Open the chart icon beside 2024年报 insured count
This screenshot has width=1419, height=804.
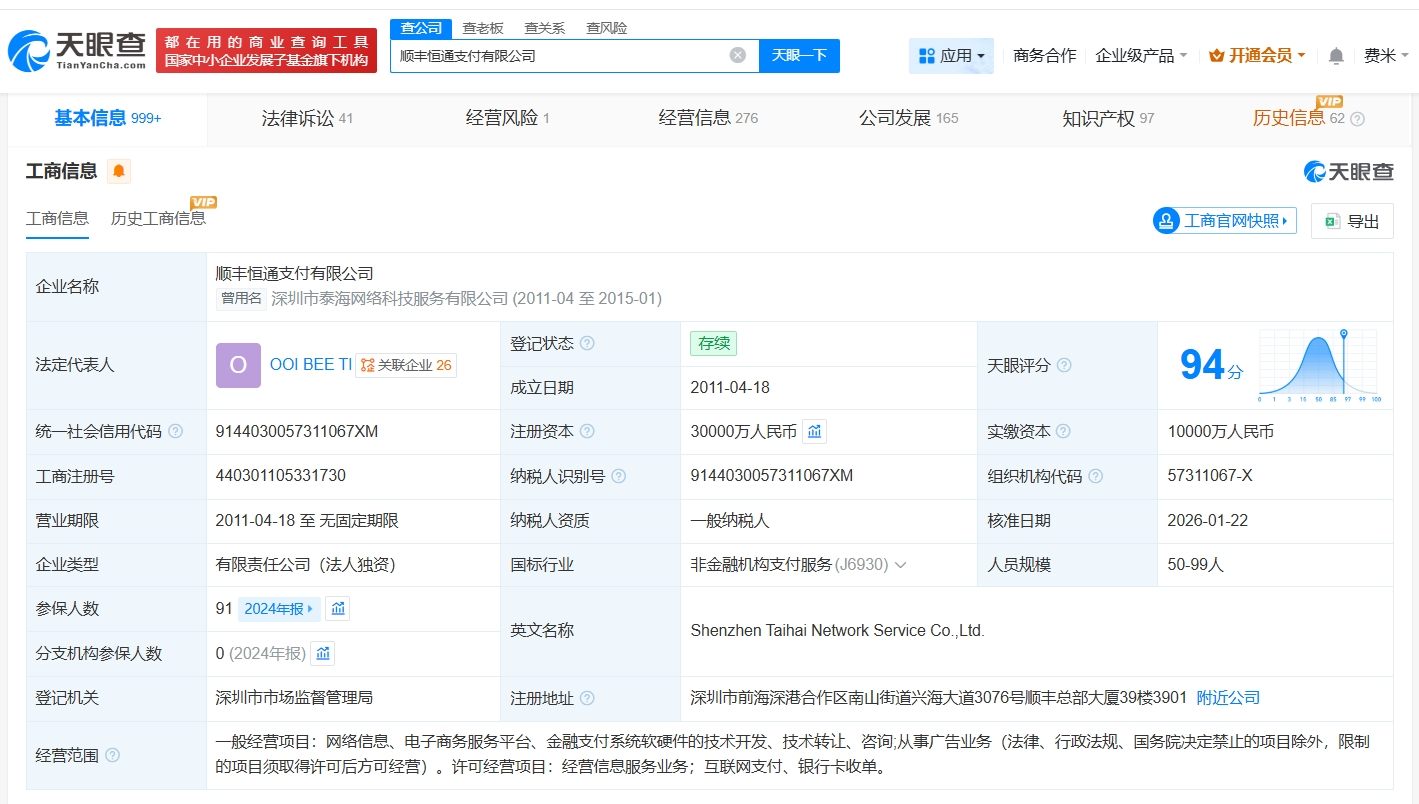(x=338, y=608)
